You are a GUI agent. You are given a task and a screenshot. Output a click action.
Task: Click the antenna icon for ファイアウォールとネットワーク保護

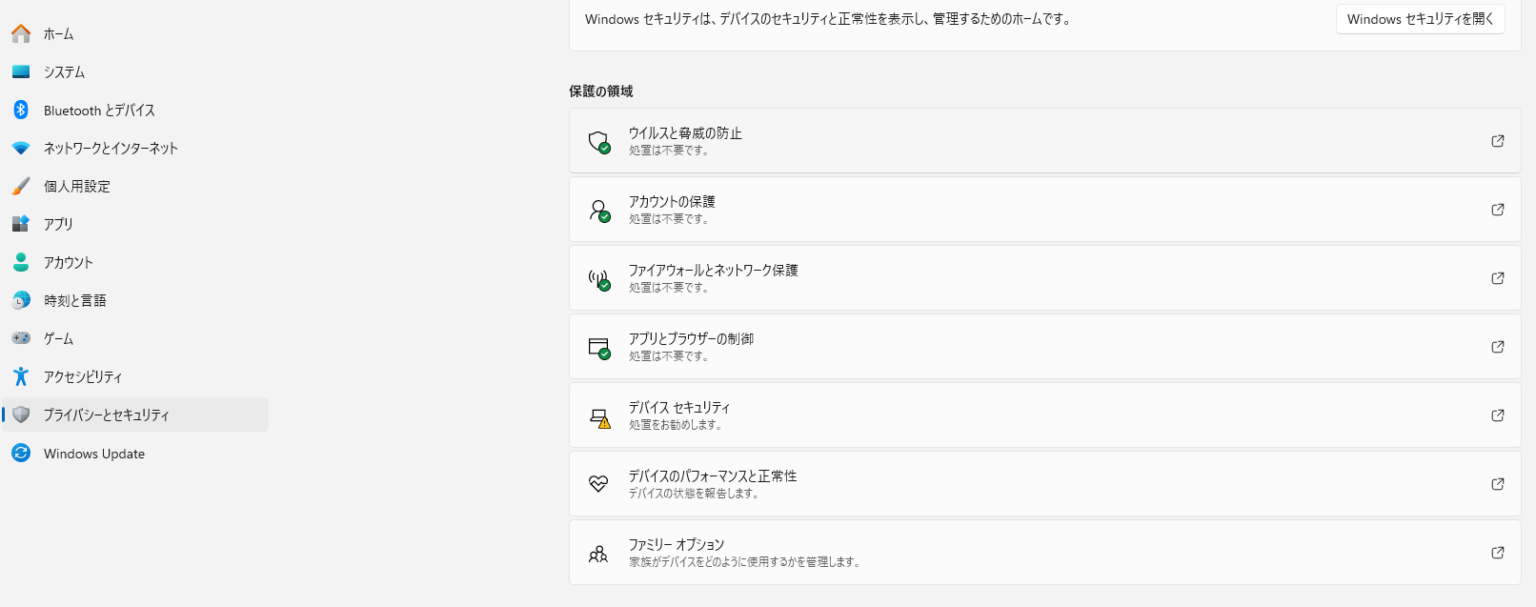598,279
